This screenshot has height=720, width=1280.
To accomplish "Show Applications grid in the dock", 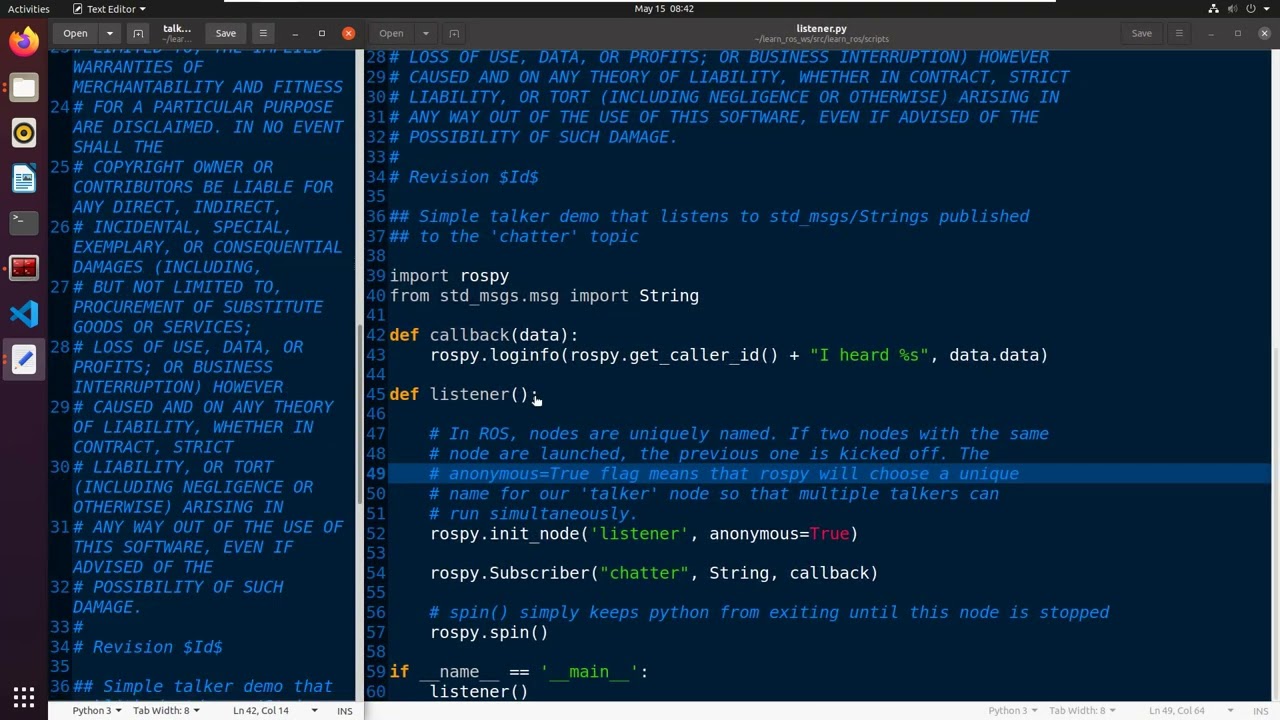I will (24, 697).
